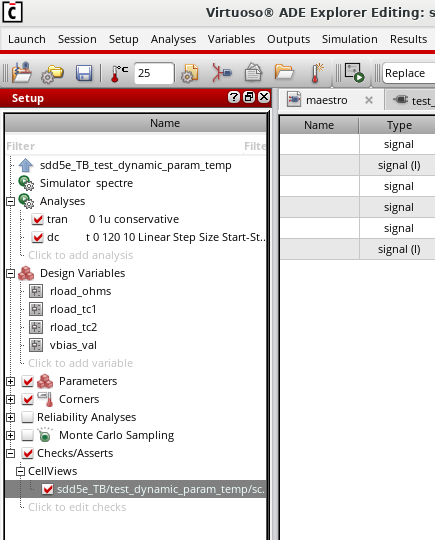
Task: Click 'Click to add variable' link
Action: tap(81, 363)
